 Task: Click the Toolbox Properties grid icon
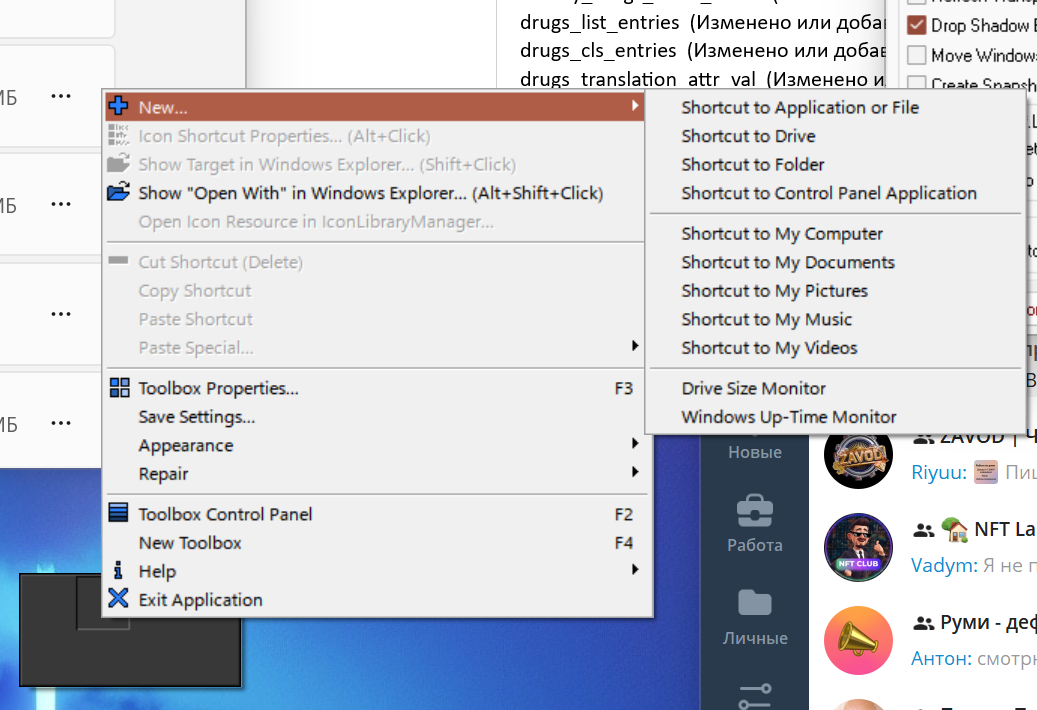[x=119, y=388]
